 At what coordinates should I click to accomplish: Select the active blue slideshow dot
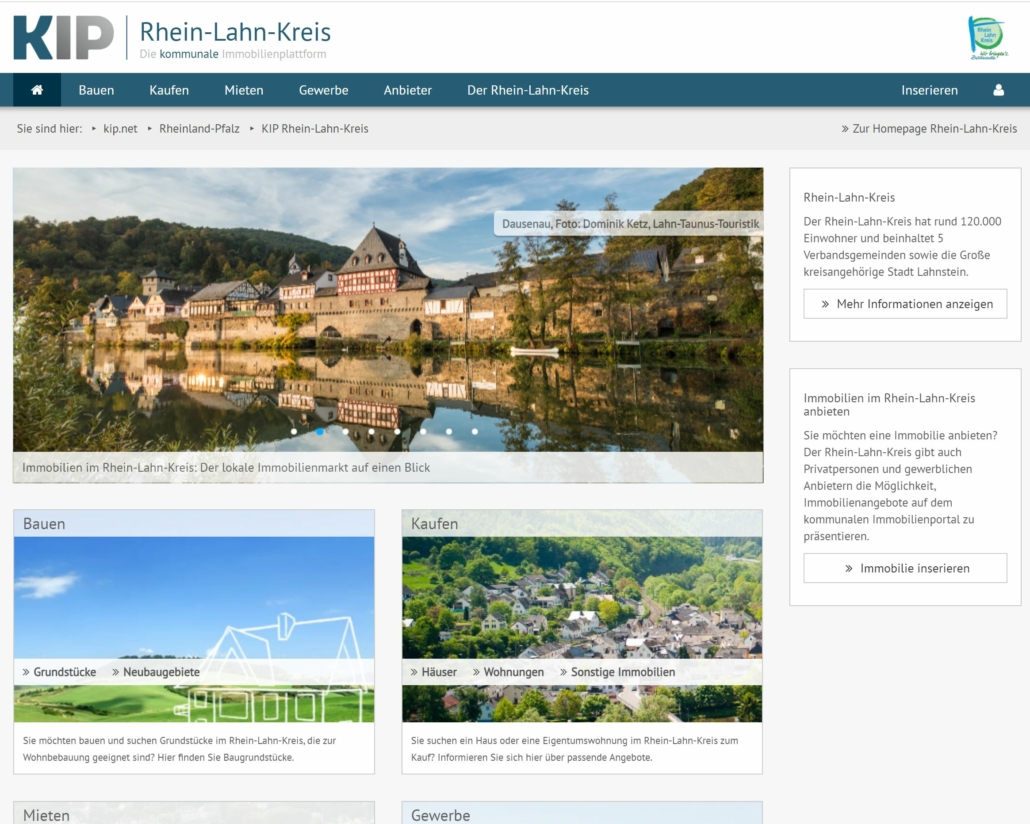pyautogui.click(x=320, y=432)
